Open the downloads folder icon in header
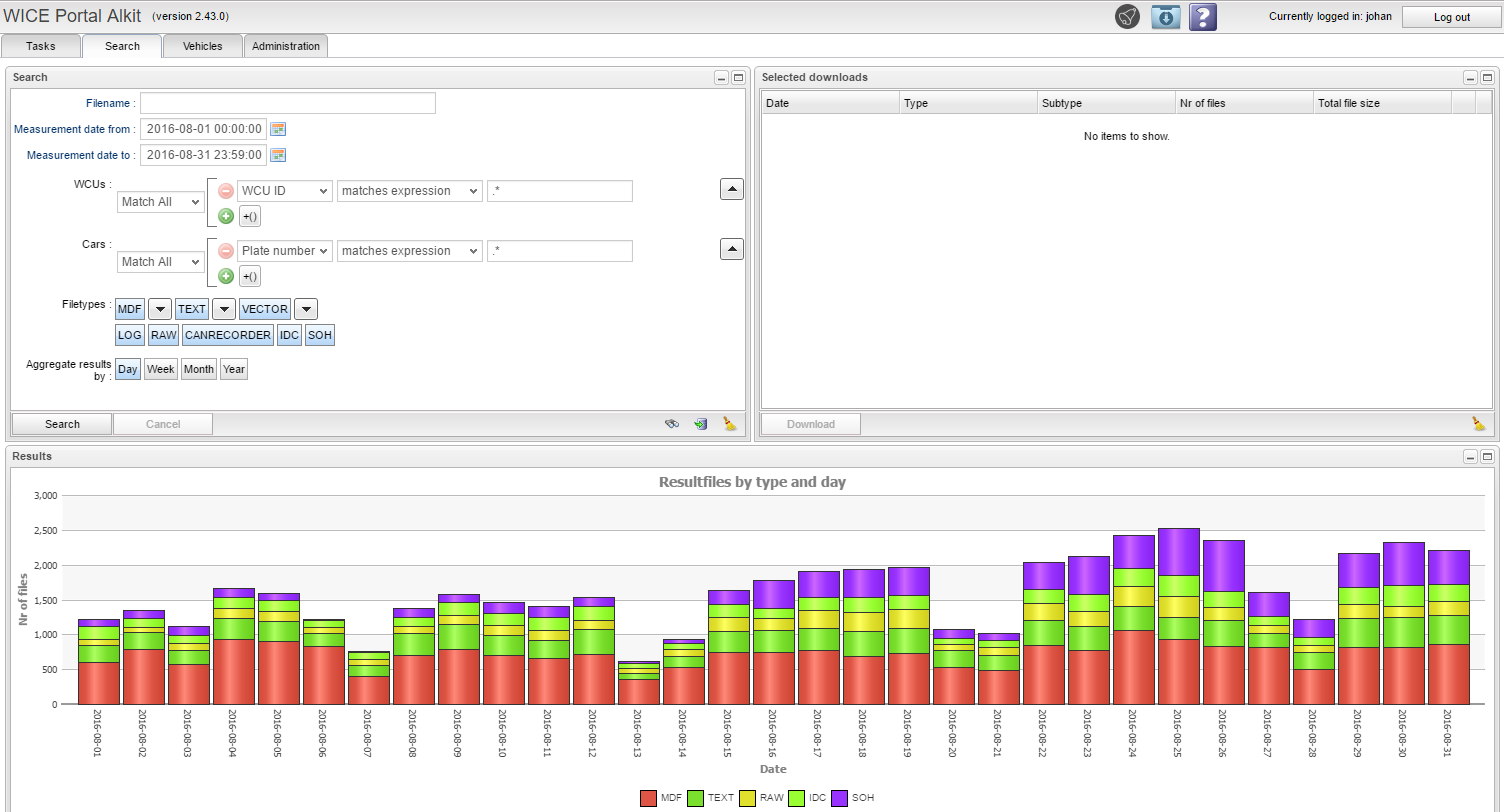The height and width of the screenshot is (812, 1504). click(x=1165, y=17)
